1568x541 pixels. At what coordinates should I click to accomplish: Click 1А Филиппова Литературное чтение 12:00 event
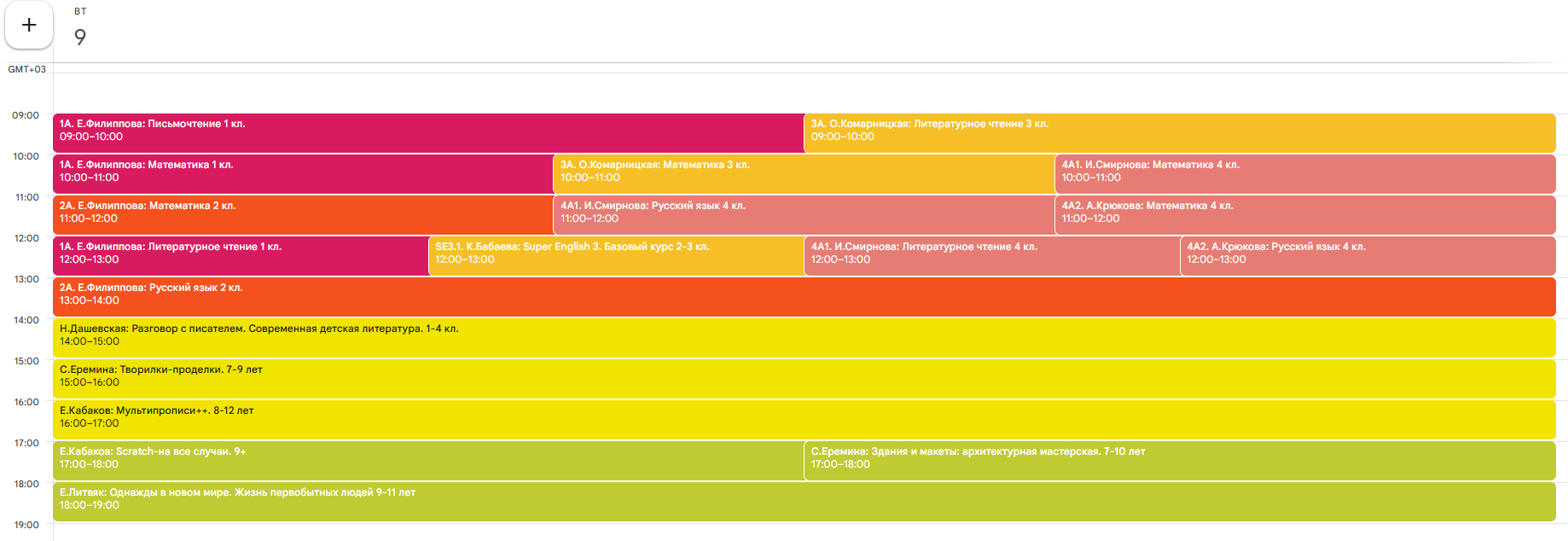tap(241, 256)
